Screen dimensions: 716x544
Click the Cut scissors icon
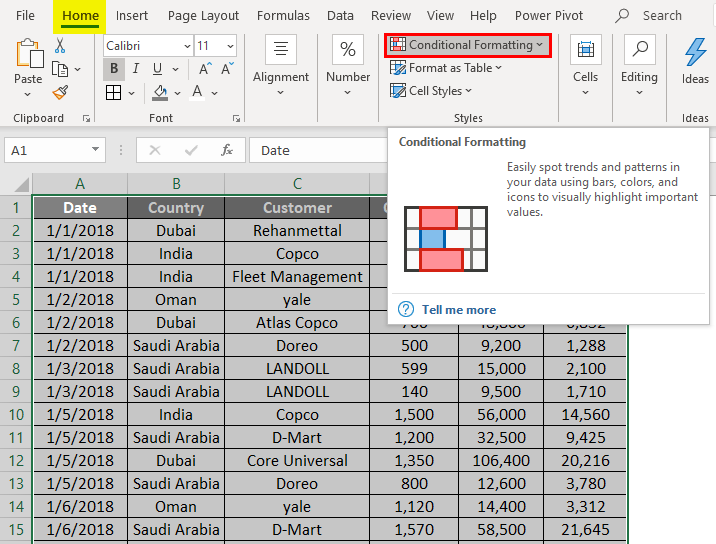tap(60, 46)
